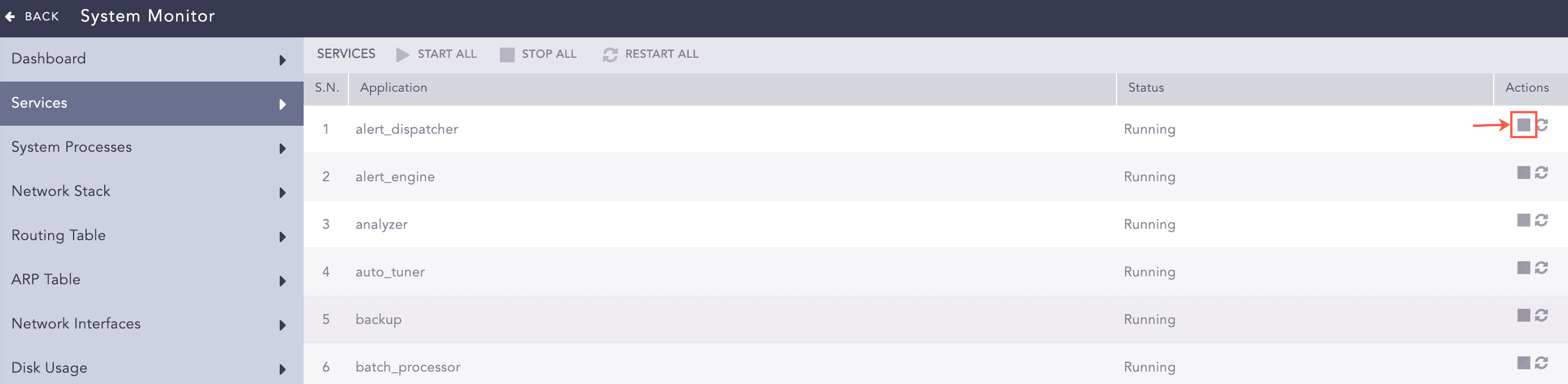
Task: Restart the alert_engine service
Action: click(1541, 173)
